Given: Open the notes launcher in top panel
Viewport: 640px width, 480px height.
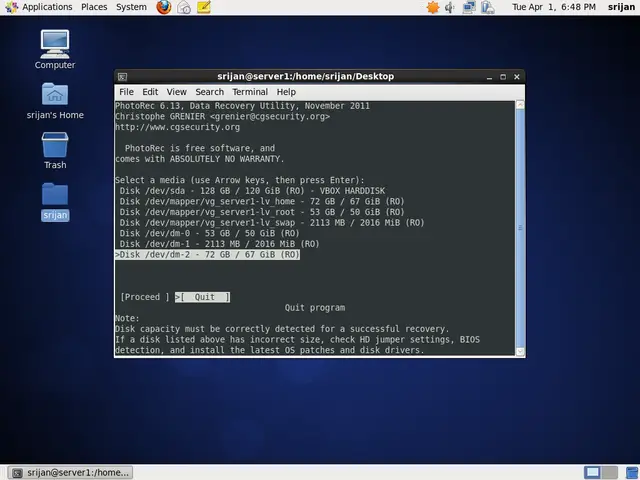Looking at the screenshot, I should coord(203,7).
